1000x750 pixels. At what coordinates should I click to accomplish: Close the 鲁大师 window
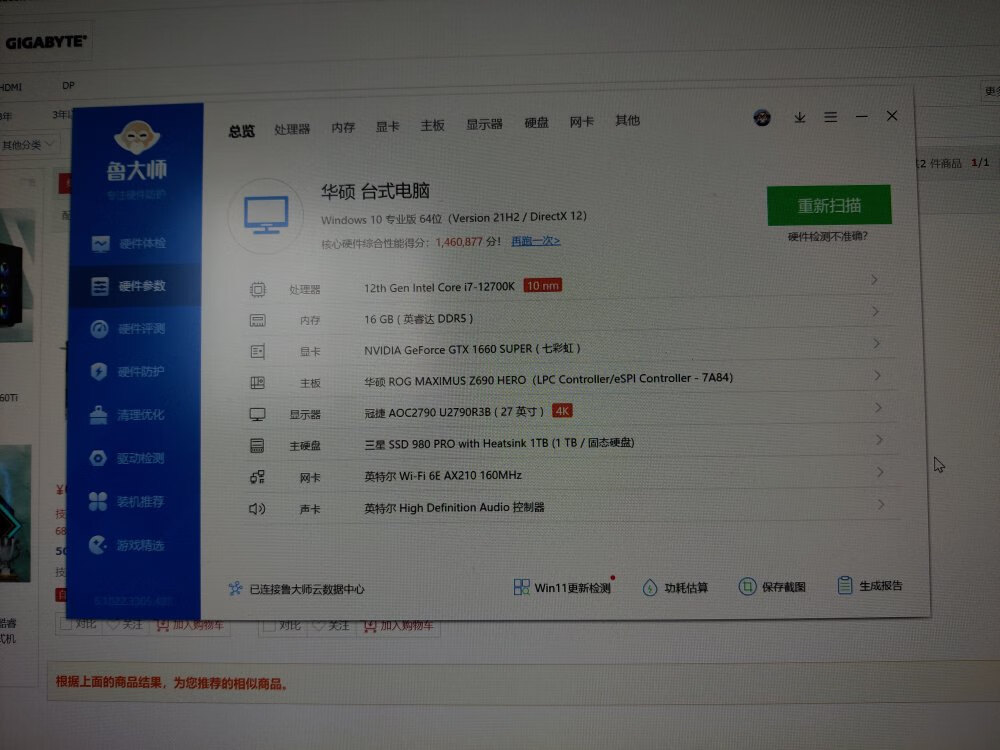892,115
